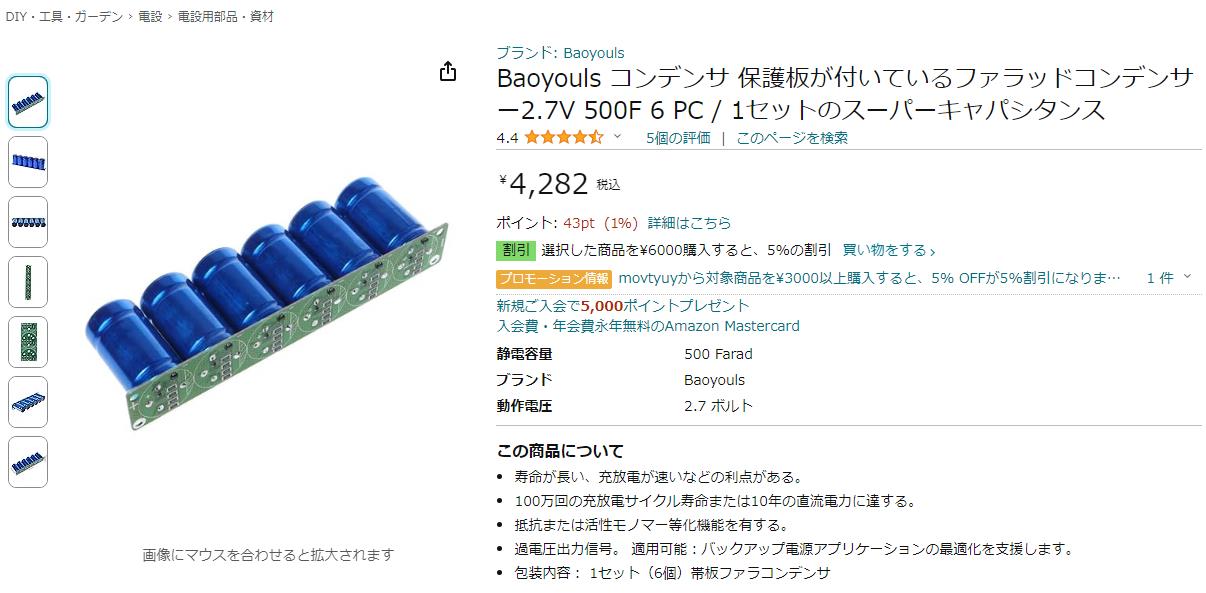The height and width of the screenshot is (593, 1206).
Task: Expand the star rating dropdown chevron
Action: [x=617, y=138]
